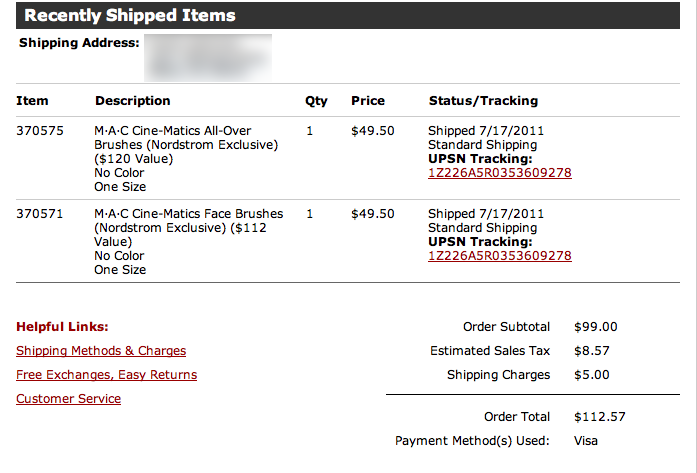The height and width of the screenshot is (473, 697).
Task: Click the Order Total amount $112.57
Action: pyautogui.click(x=600, y=417)
